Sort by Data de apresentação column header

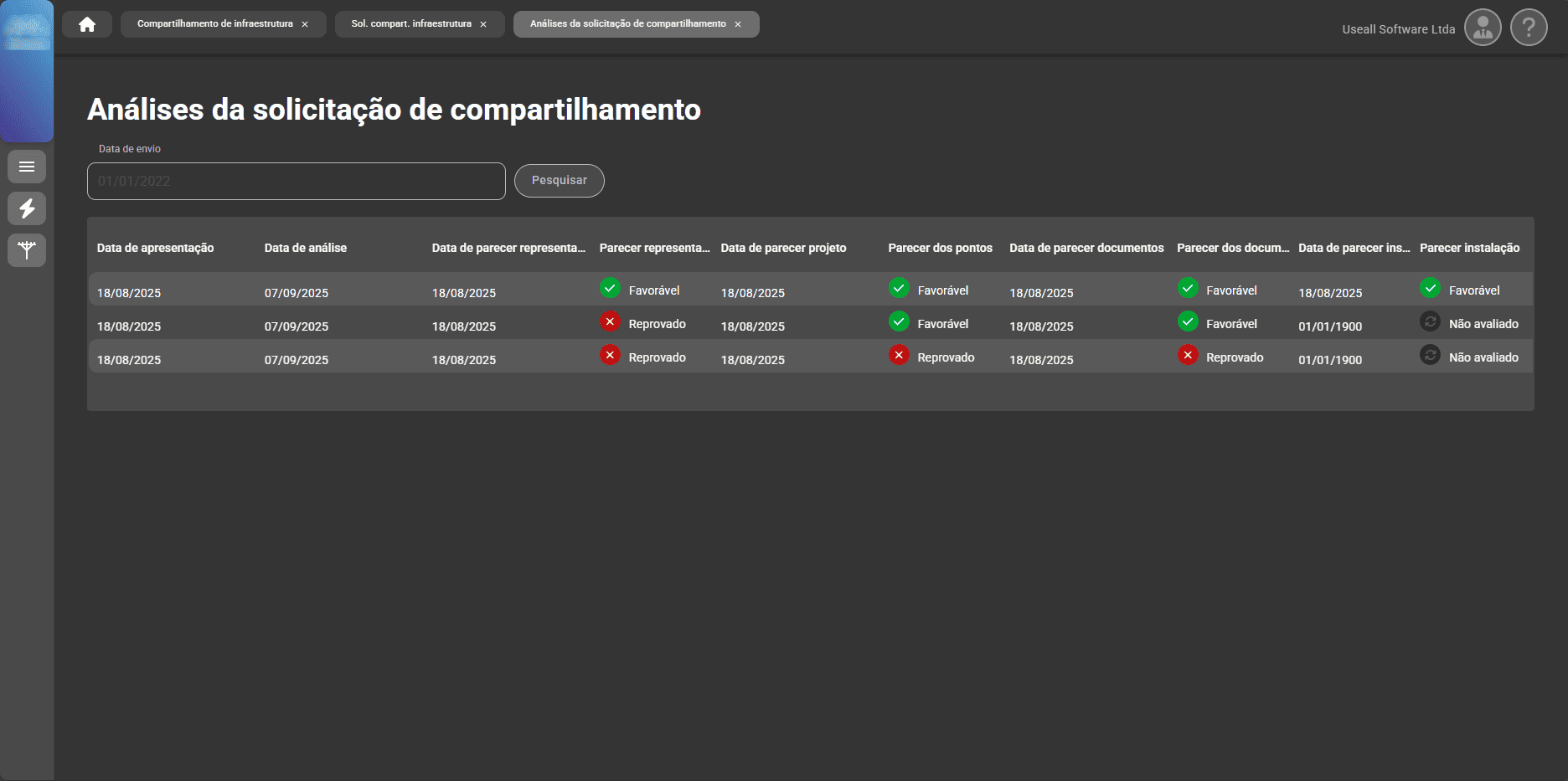tap(155, 248)
